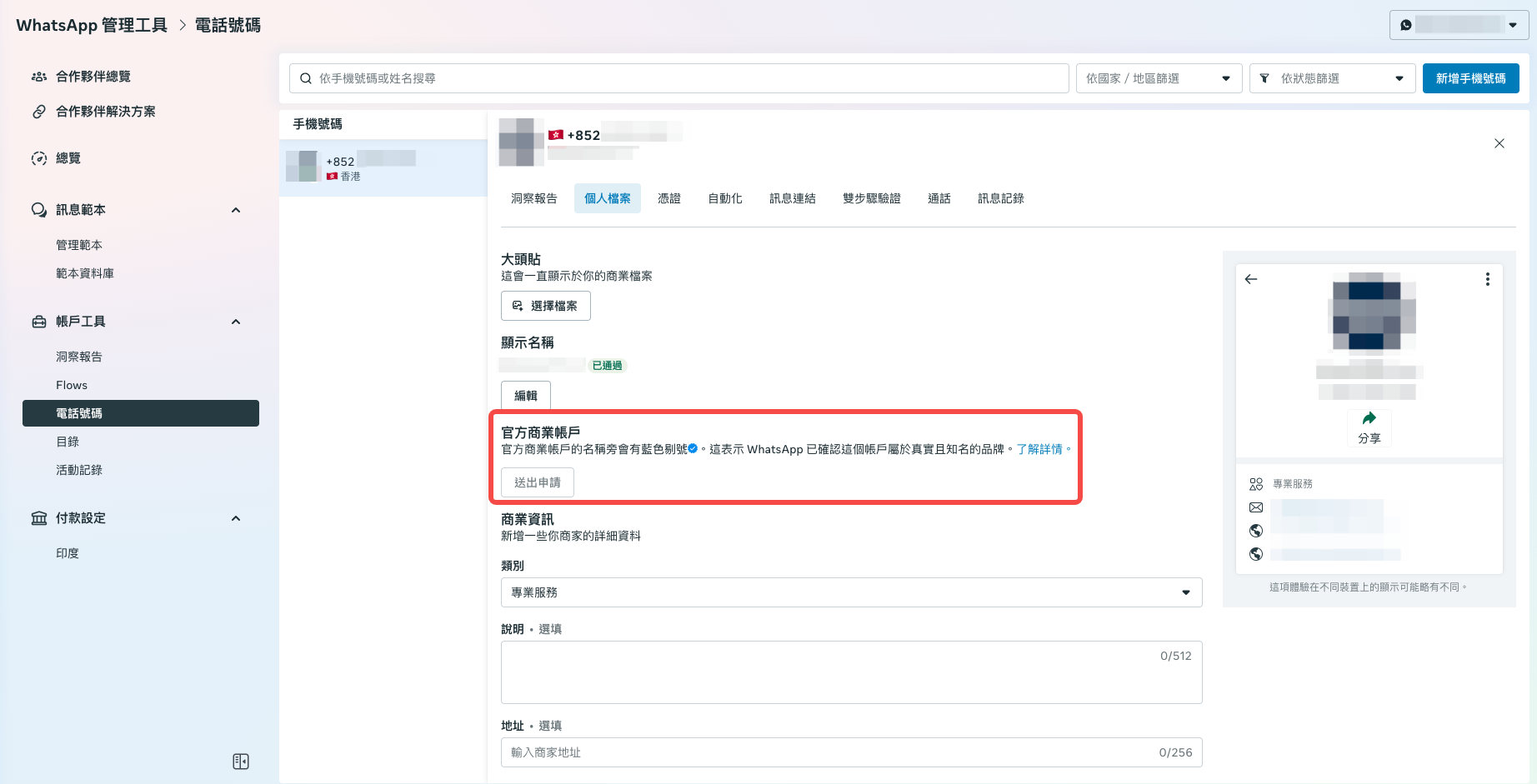Click the 訊息範本 chat icon

click(39, 210)
